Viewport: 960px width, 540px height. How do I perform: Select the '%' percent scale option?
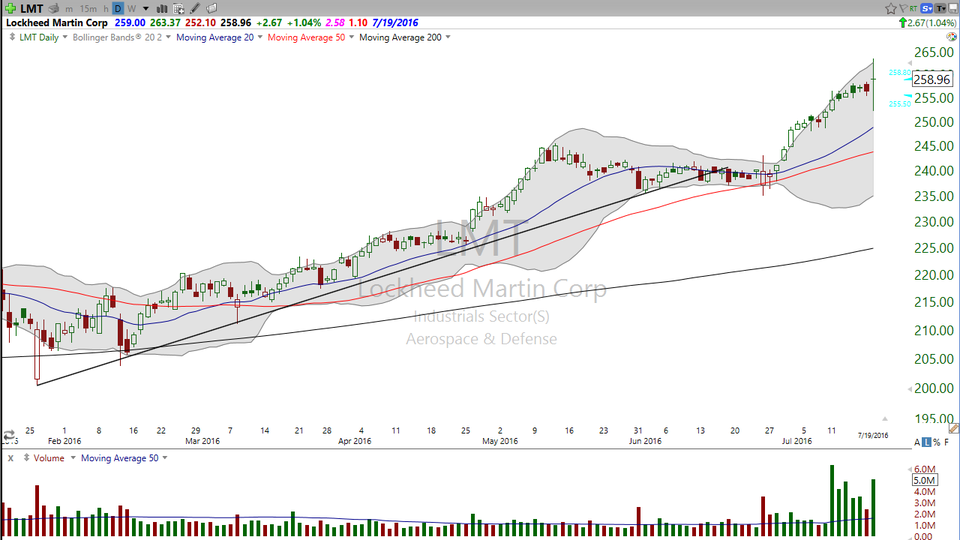(937, 442)
